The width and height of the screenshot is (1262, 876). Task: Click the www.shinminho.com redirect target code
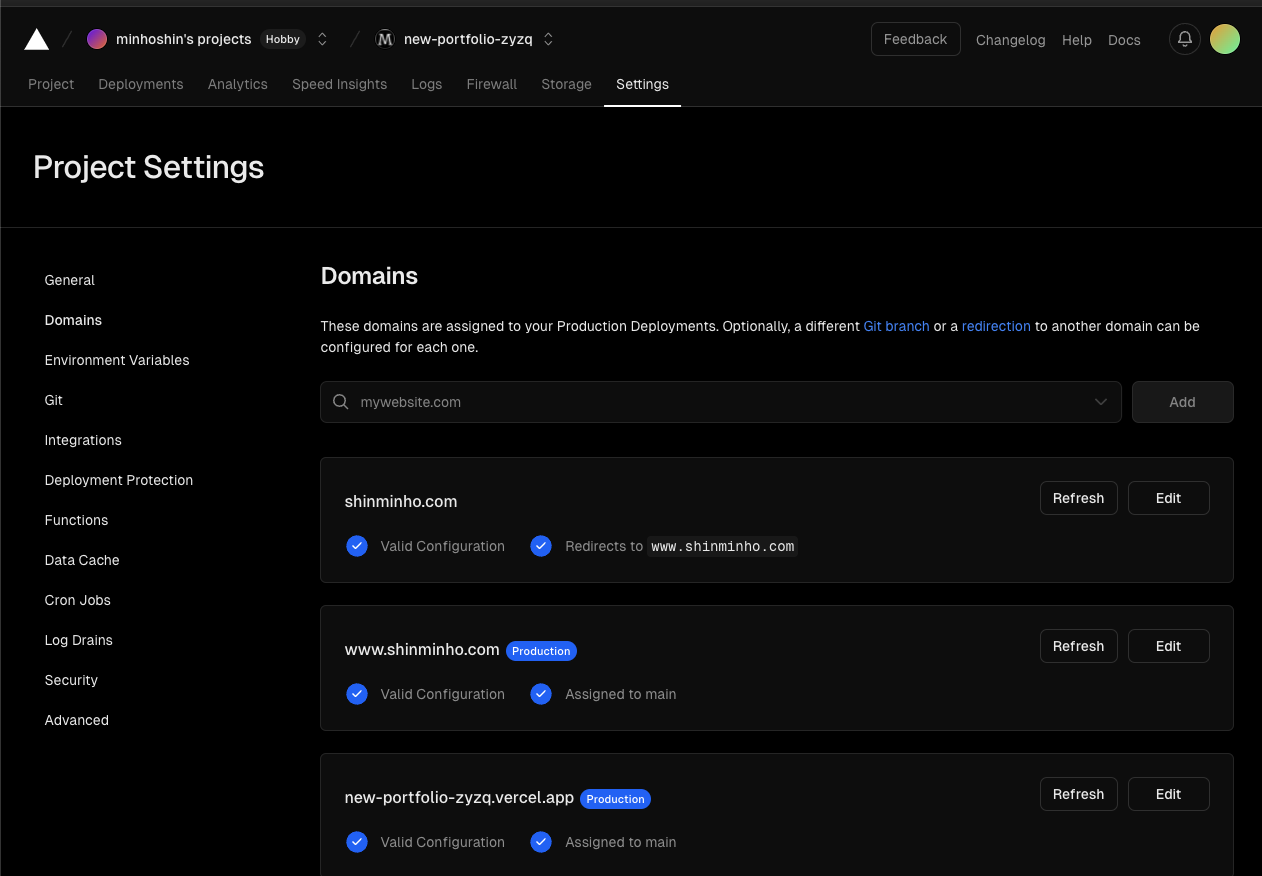click(x=723, y=546)
